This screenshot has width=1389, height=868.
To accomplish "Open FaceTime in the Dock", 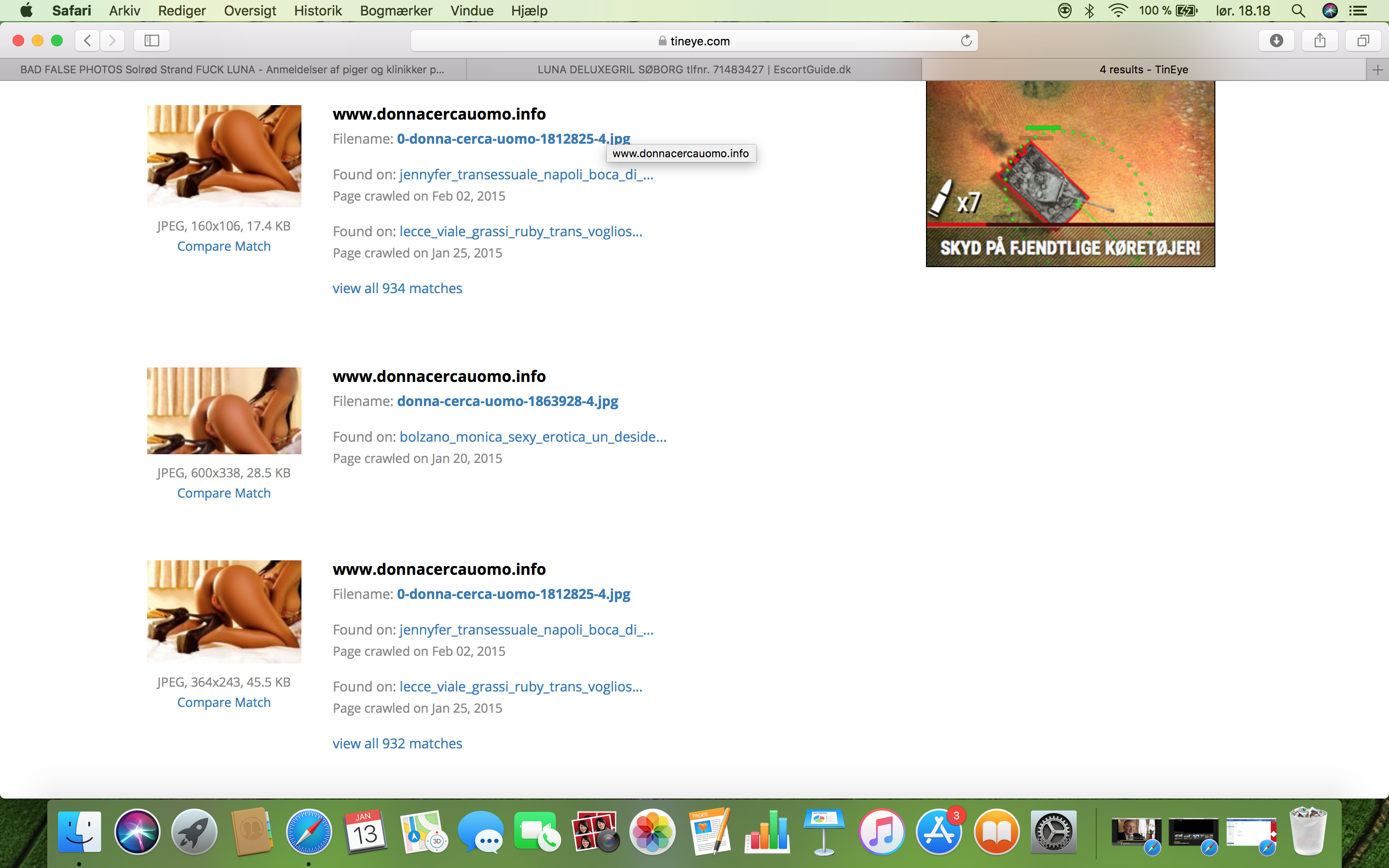I will [x=537, y=831].
